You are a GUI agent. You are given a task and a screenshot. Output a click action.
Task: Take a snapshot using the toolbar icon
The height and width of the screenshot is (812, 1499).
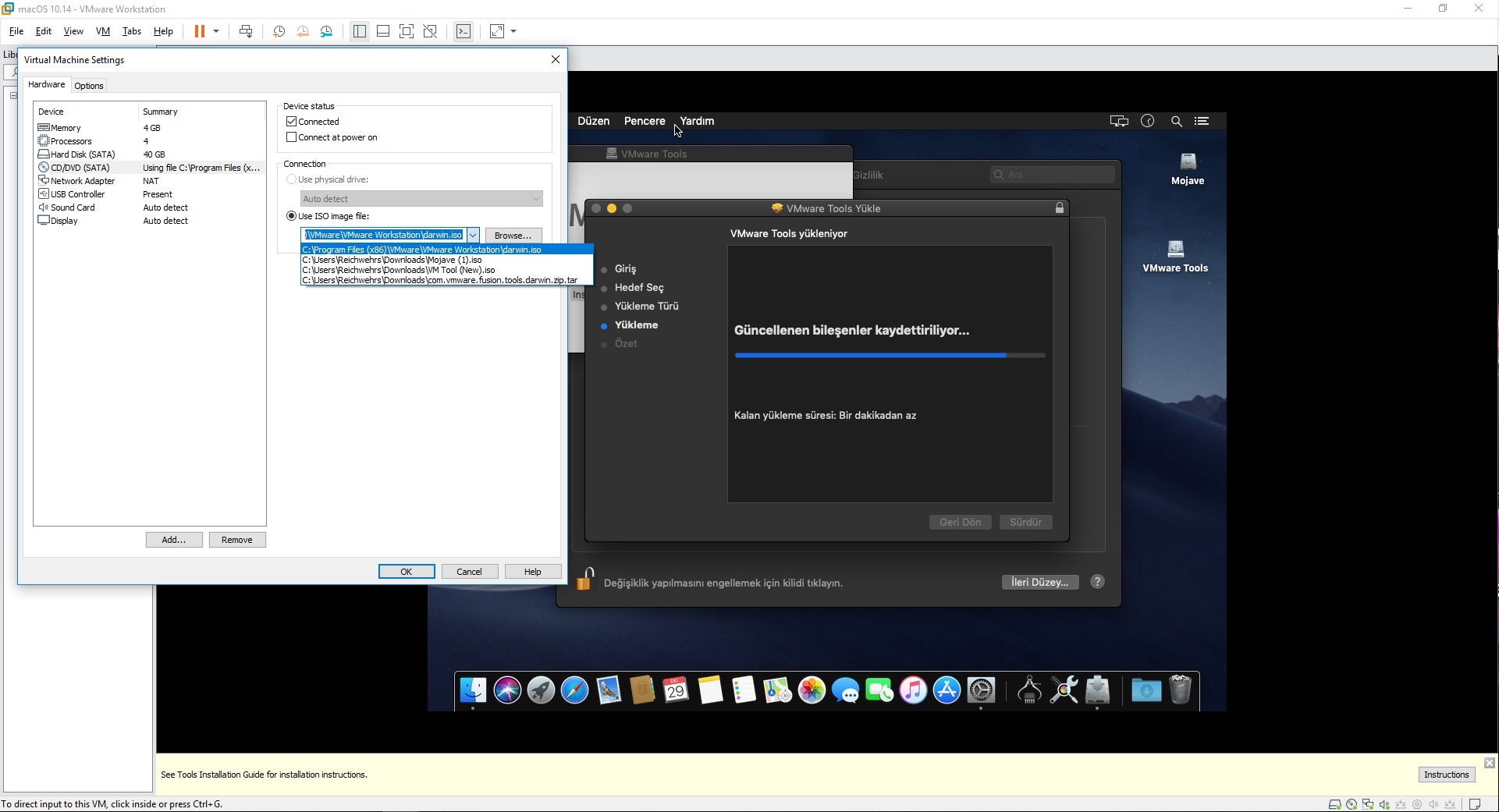tap(279, 31)
